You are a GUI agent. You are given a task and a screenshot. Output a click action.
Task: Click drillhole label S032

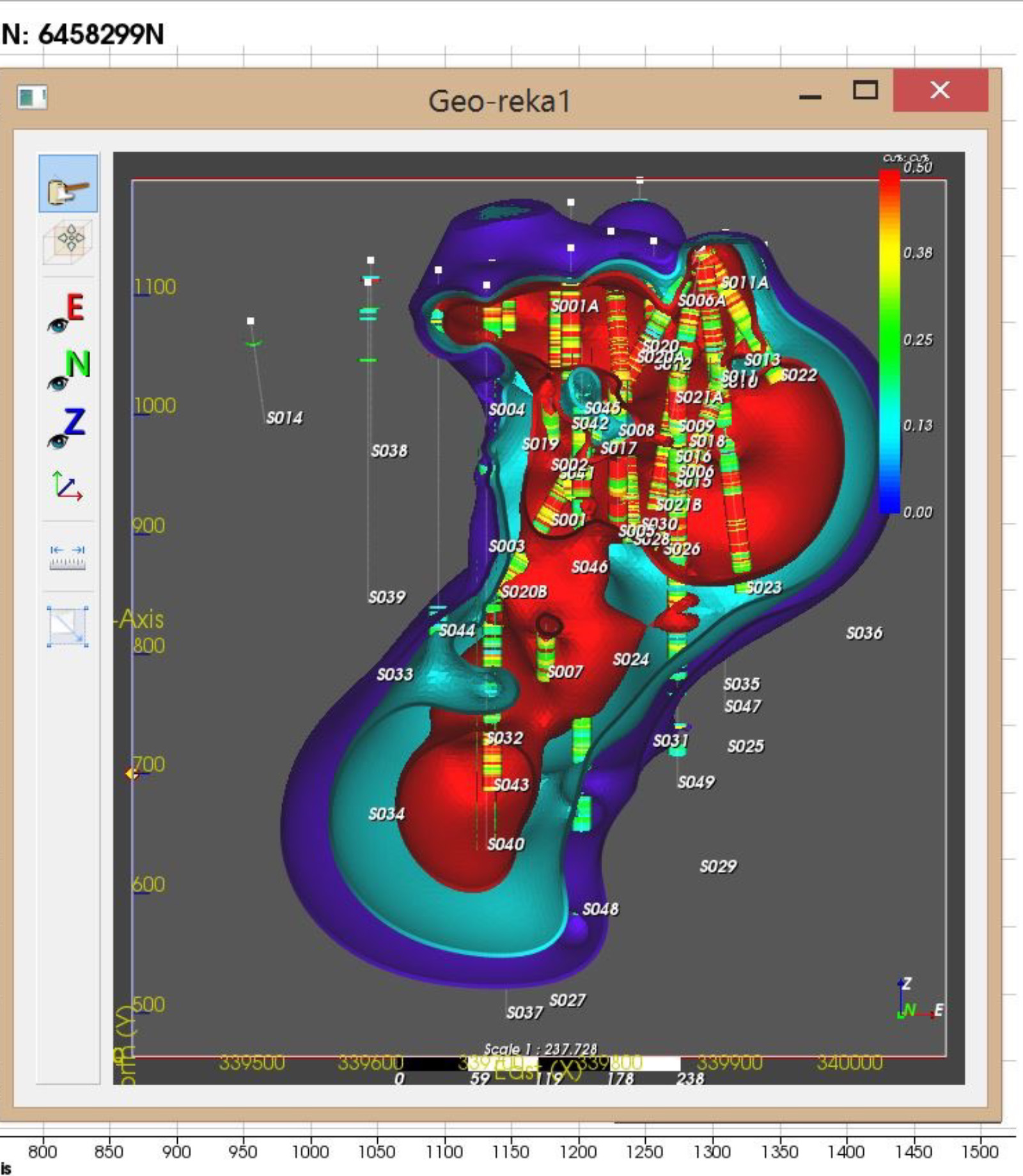click(x=504, y=738)
